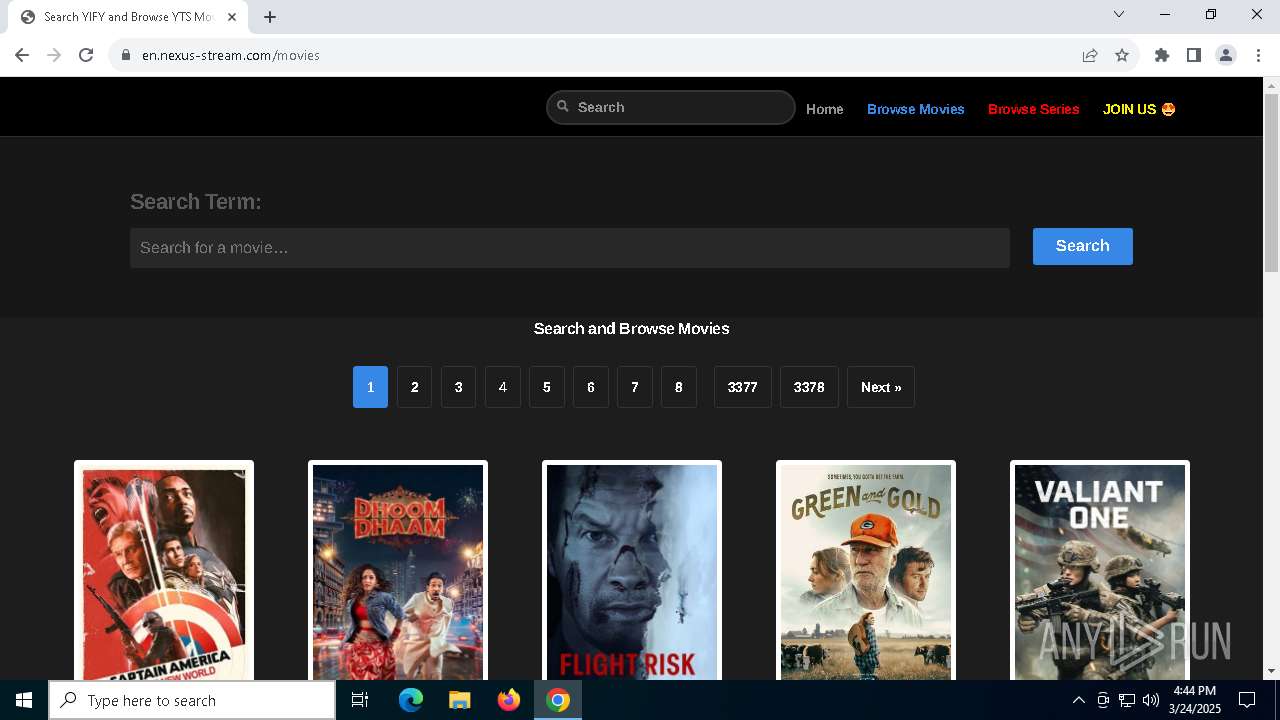Open Dhoom Dhaam movie poster
This screenshot has height=720, width=1280.
pos(398,570)
